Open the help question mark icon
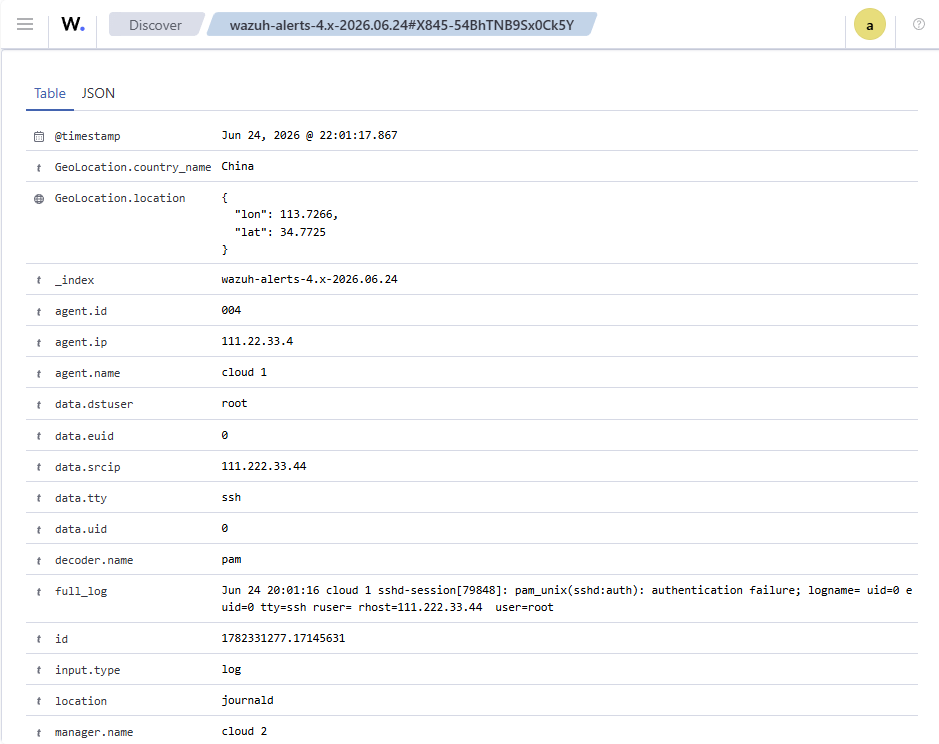 coord(919,24)
